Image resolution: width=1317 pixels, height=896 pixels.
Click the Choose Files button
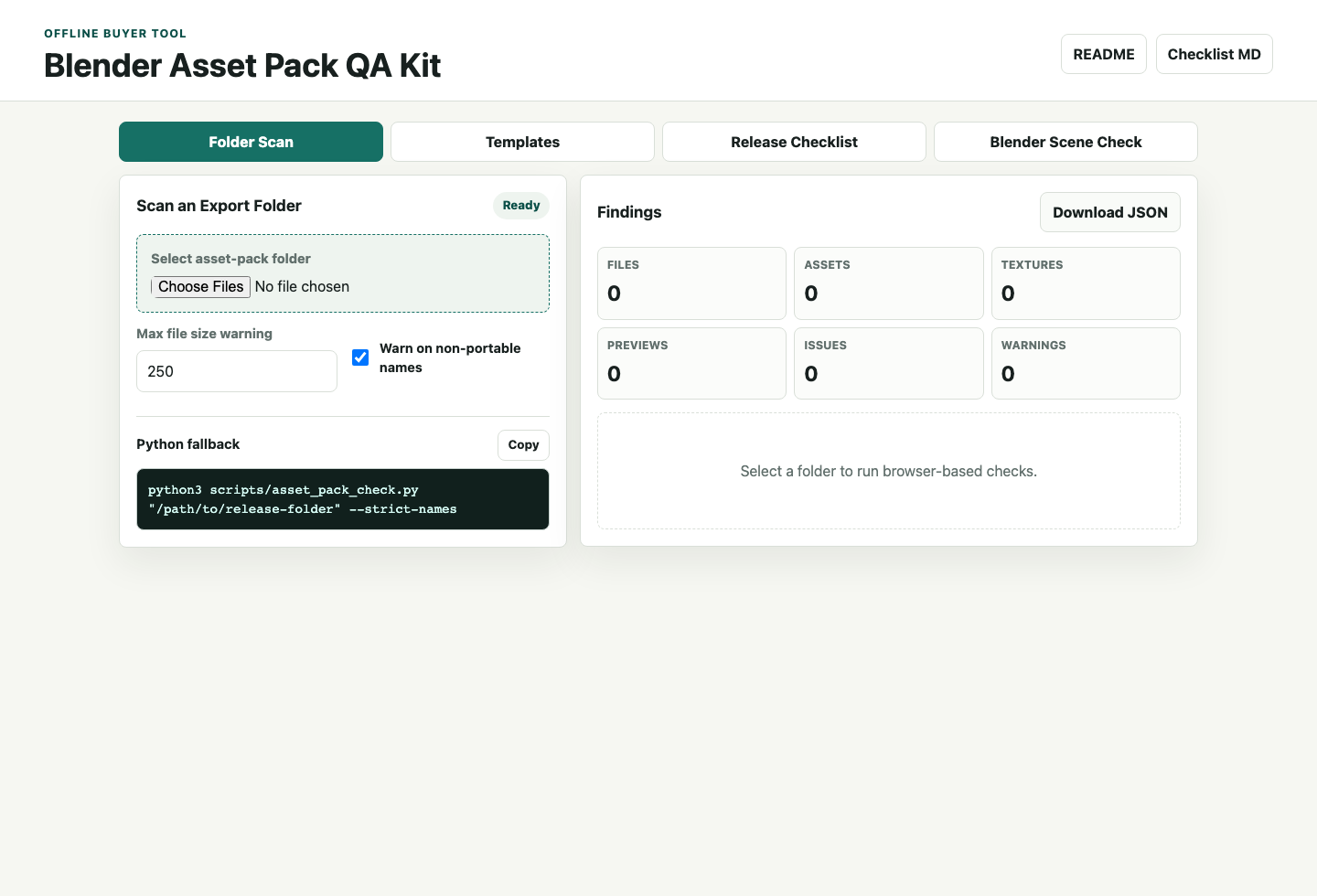coord(201,286)
